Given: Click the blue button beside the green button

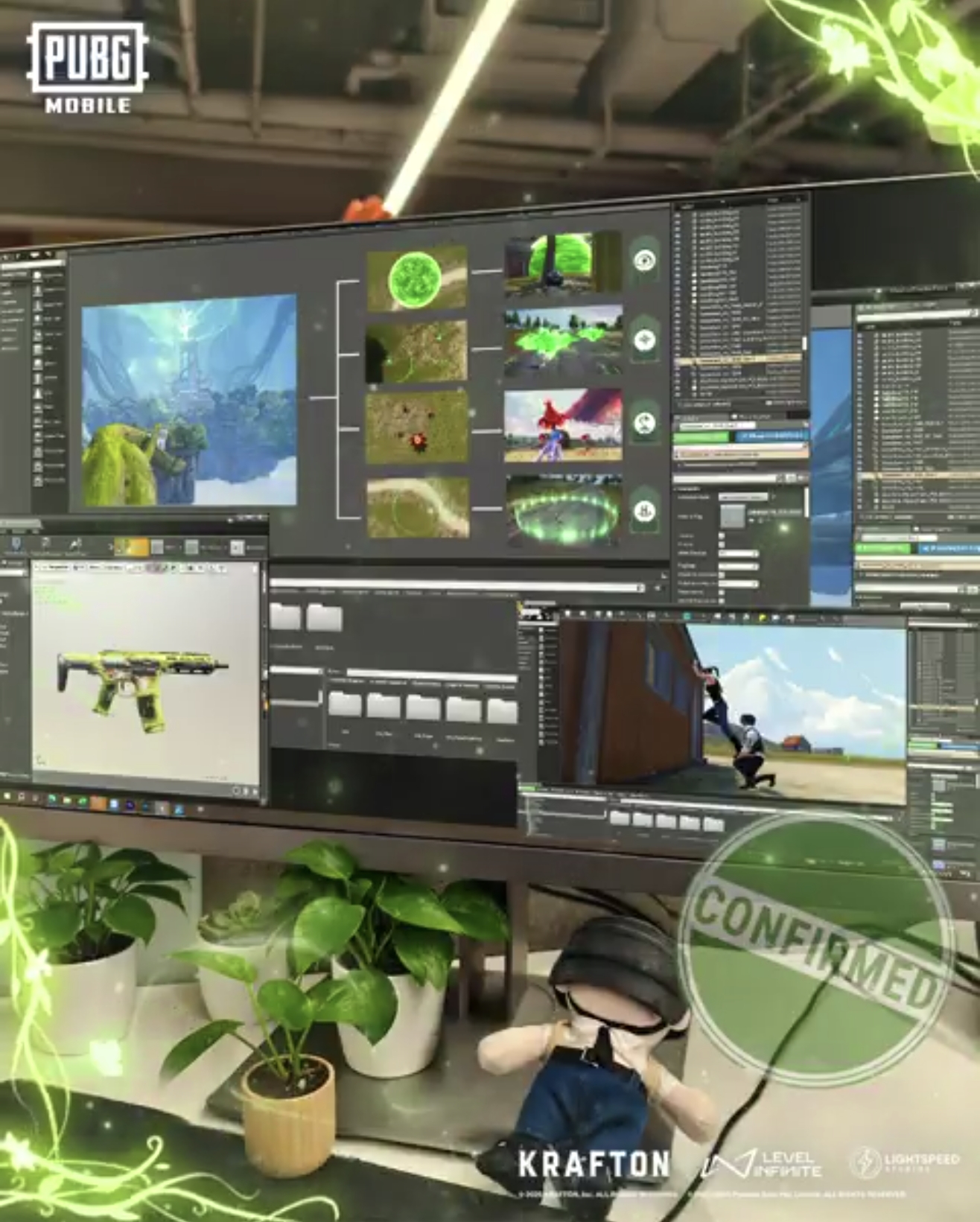Looking at the screenshot, I should 771,436.
